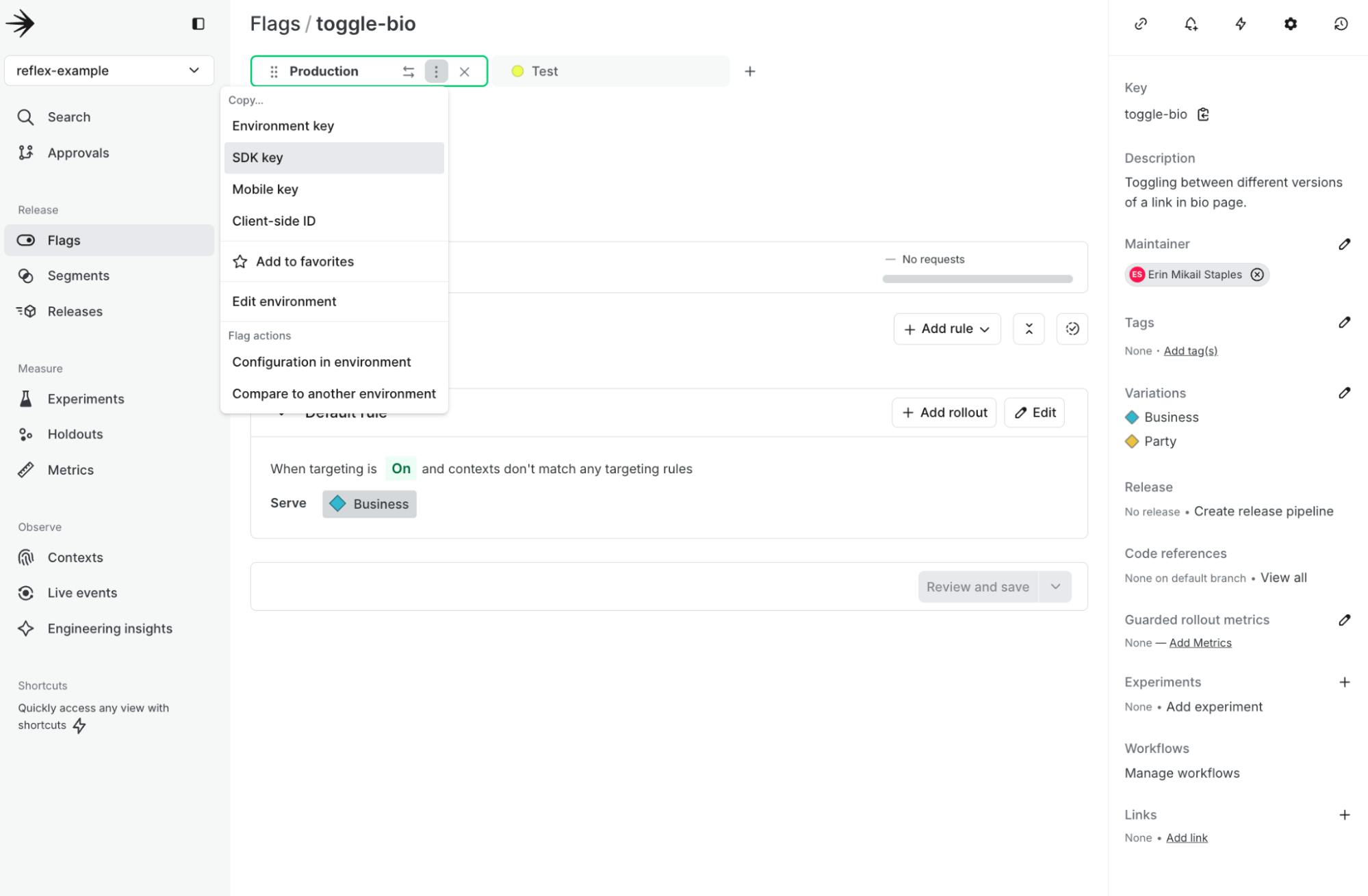The image size is (1368, 896).
Task: Switch to the Test environment tab
Action: click(x=544, y=72)
